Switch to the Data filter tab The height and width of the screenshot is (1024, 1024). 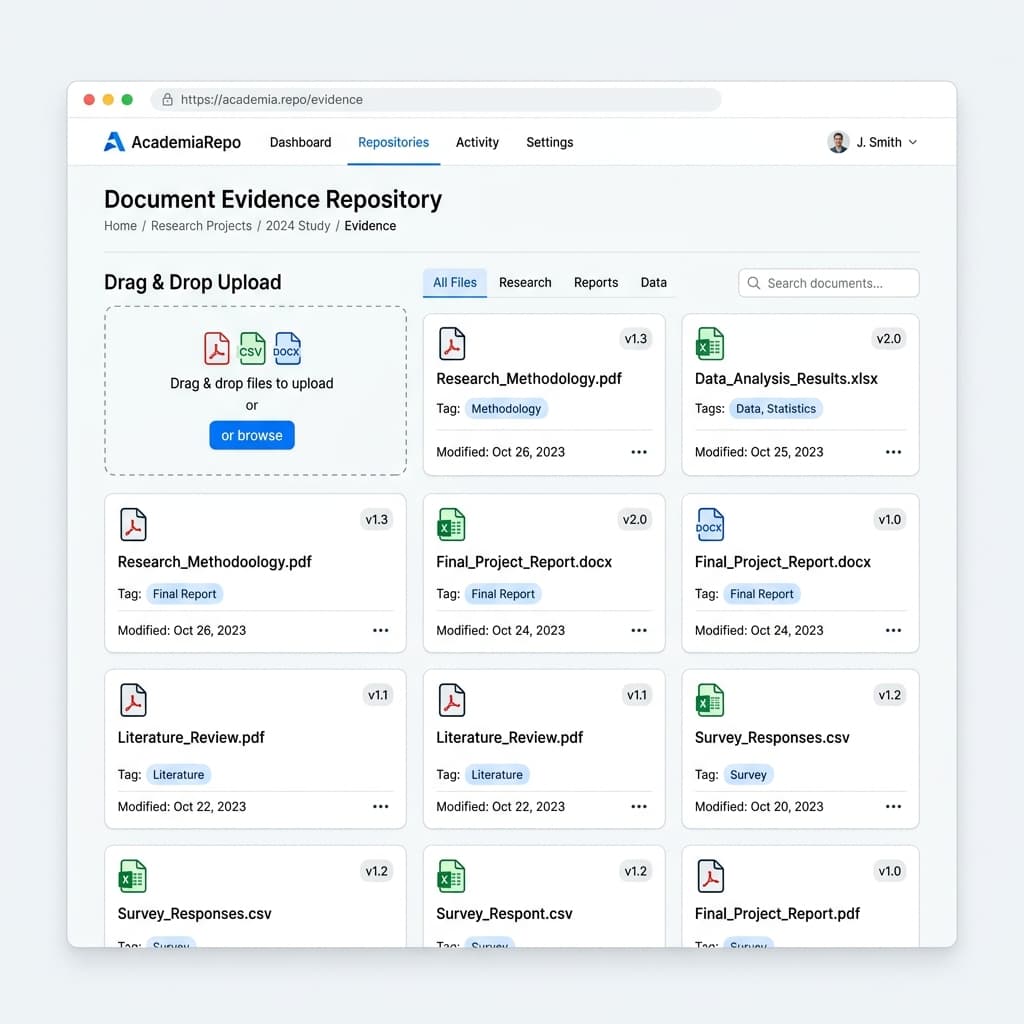[654, 283]
